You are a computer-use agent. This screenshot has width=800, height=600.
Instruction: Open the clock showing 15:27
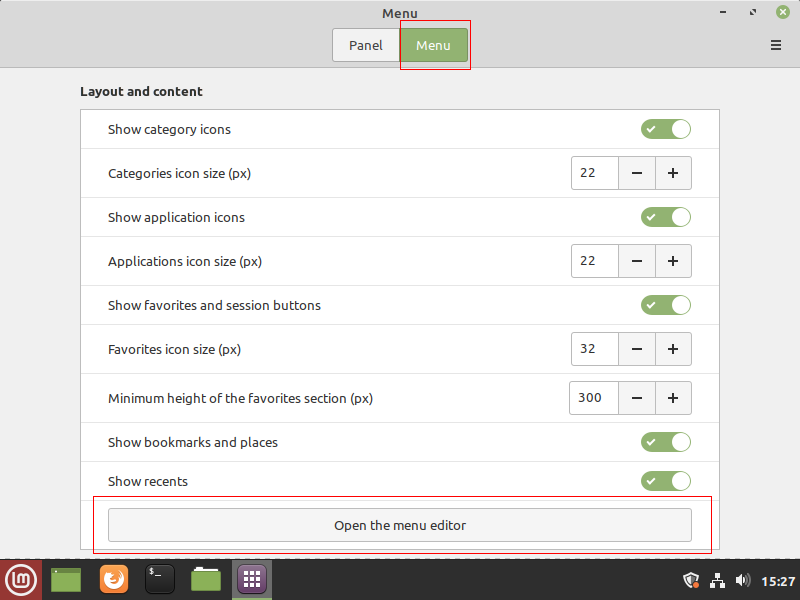pos(778,581)
